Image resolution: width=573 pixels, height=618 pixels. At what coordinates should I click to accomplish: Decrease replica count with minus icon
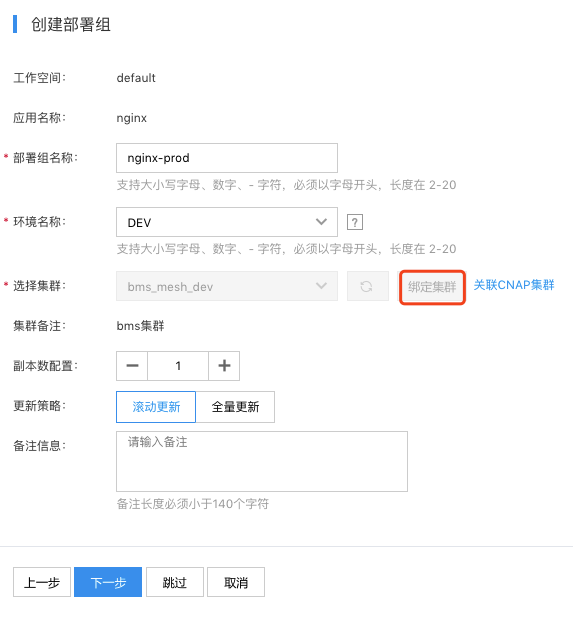point(132,366)
